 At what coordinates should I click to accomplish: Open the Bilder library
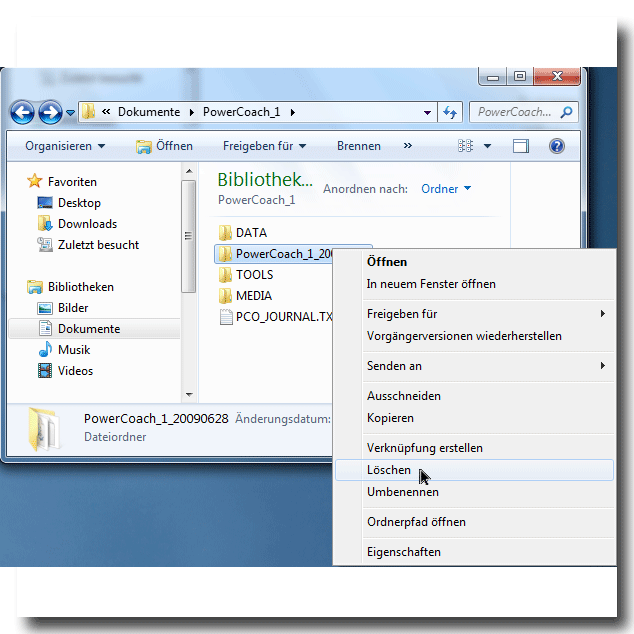pos(63,308)
